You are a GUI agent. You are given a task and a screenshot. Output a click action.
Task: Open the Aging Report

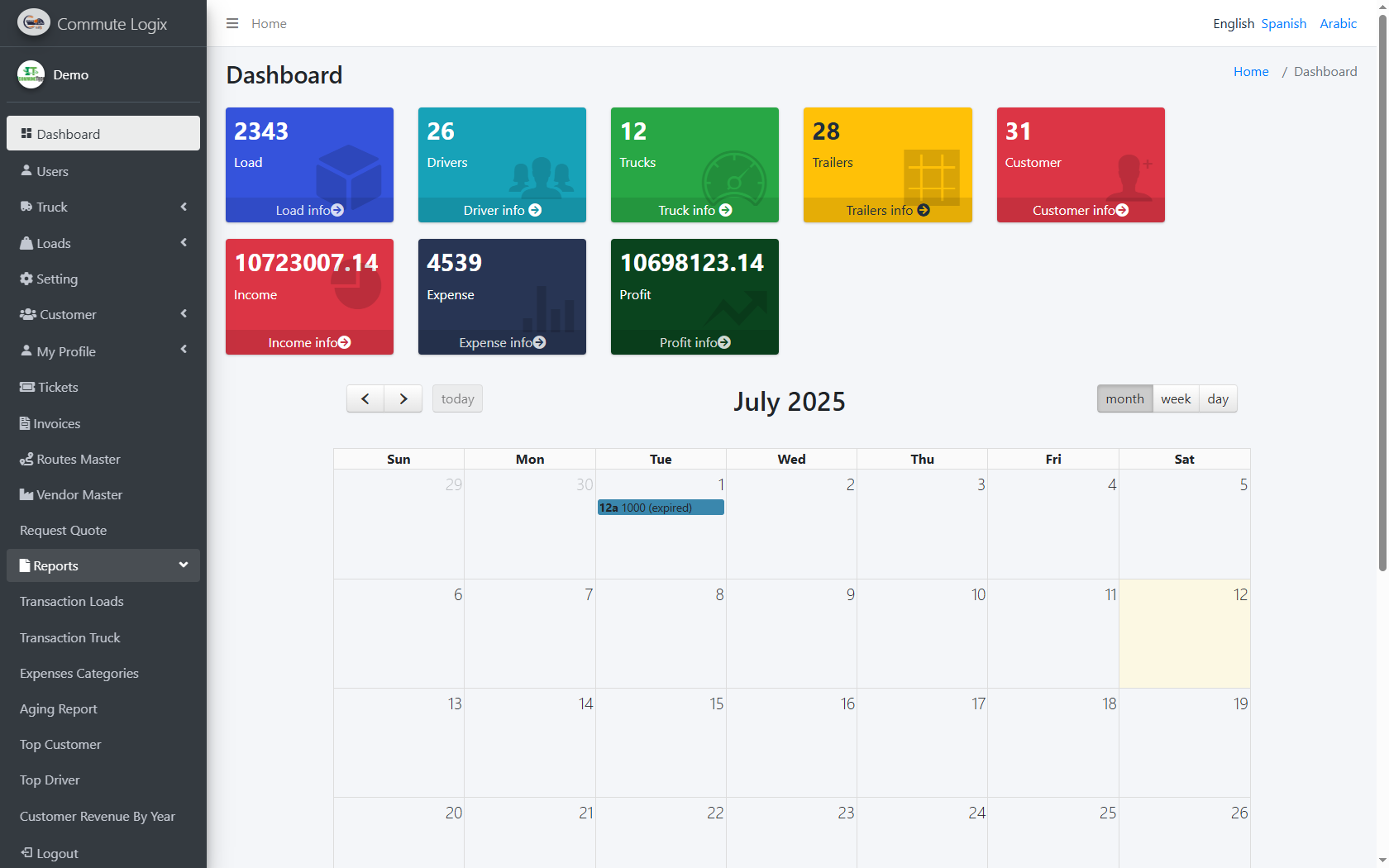(x=58, y=708)
